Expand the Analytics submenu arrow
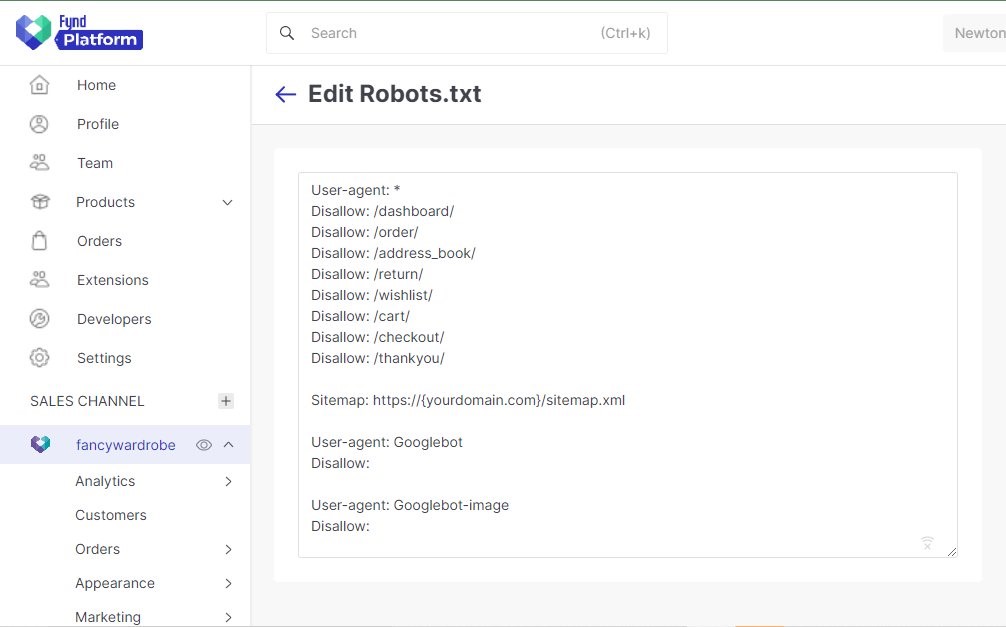 coord(228,481)
